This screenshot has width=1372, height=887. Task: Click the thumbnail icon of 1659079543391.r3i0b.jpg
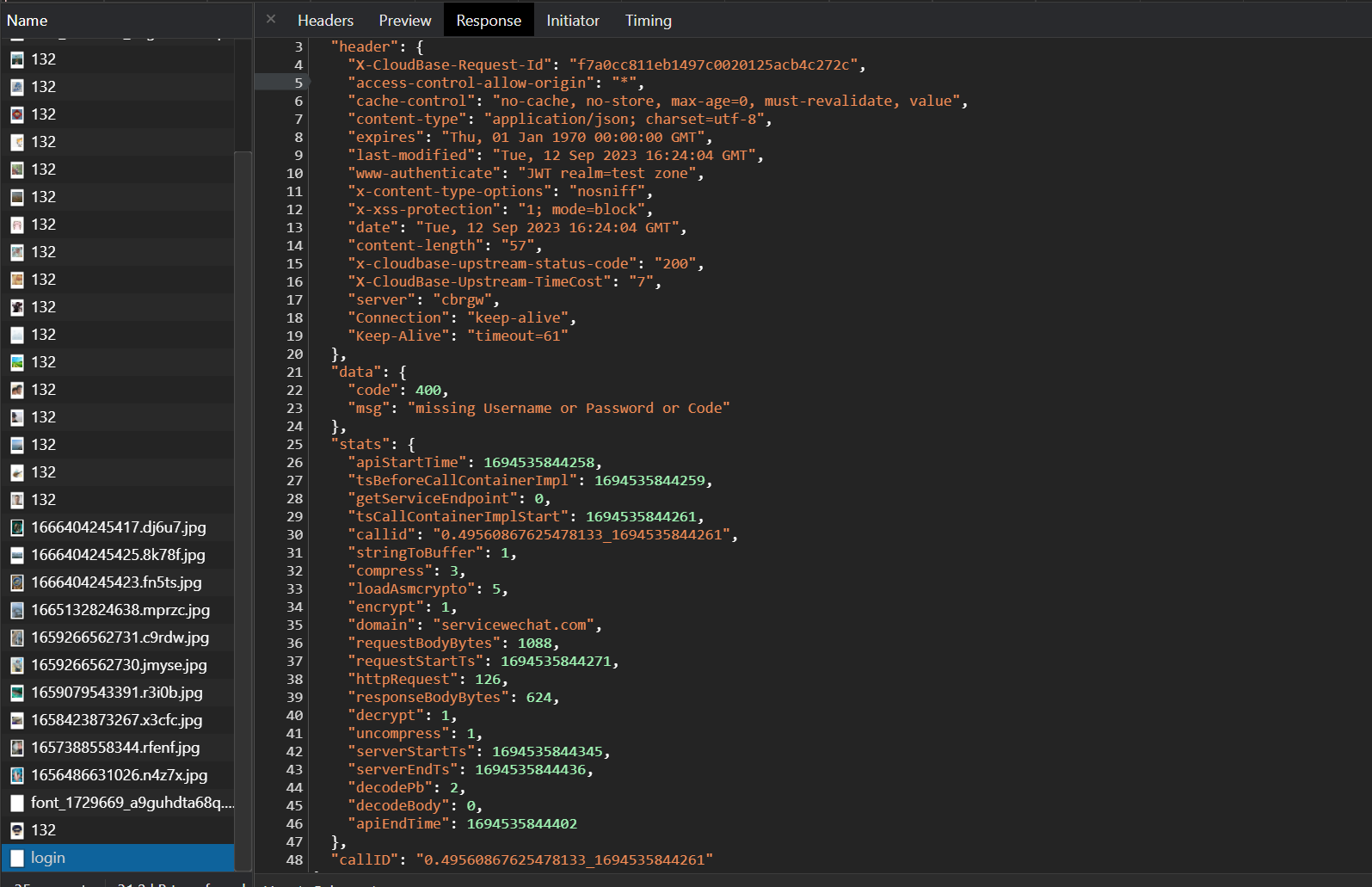[x=17, y=693]
